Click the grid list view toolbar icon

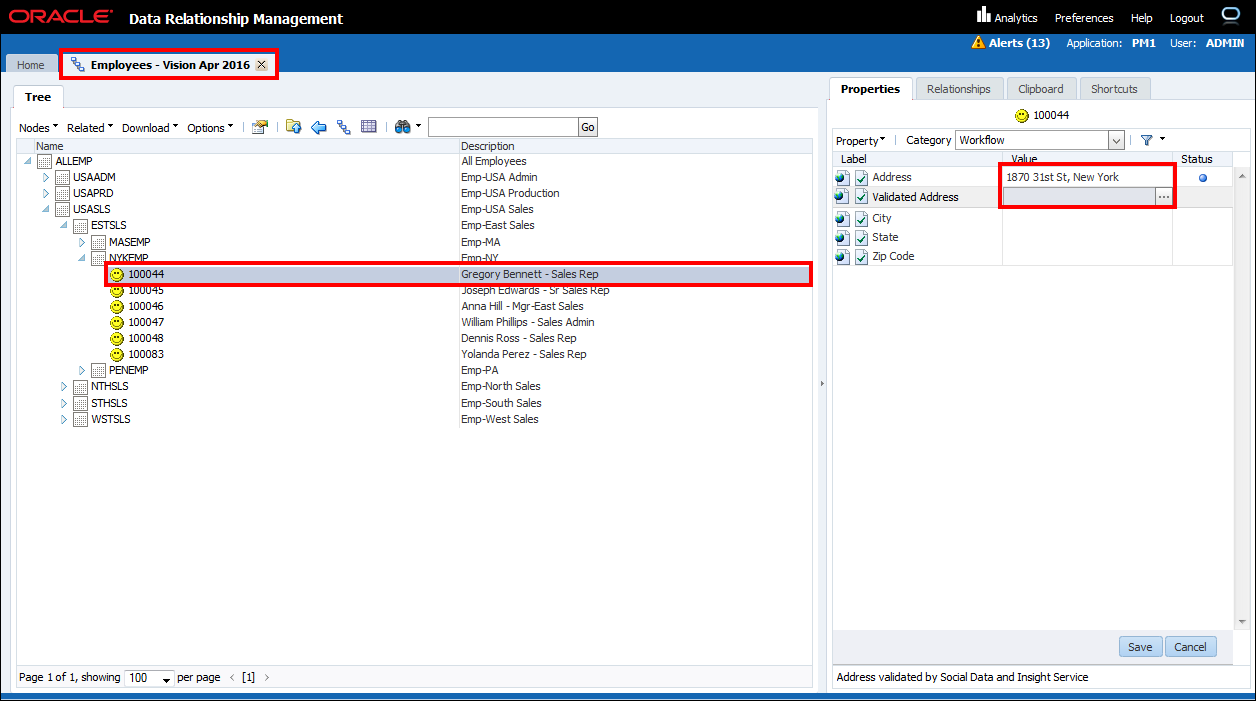(369, 127)
